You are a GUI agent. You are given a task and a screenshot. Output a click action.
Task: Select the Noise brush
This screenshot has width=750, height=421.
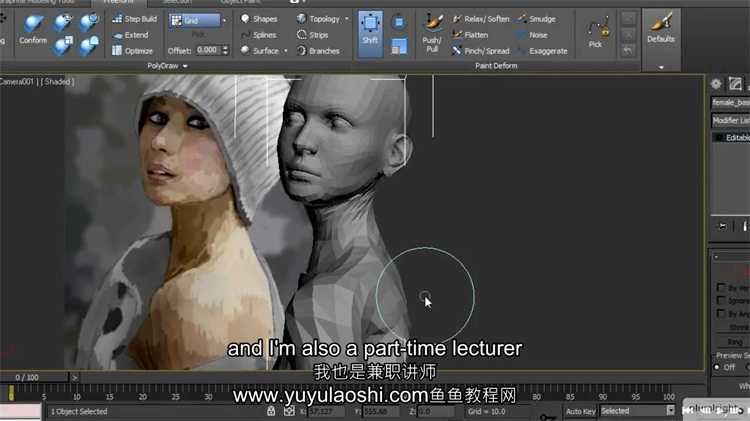[532, 35]
